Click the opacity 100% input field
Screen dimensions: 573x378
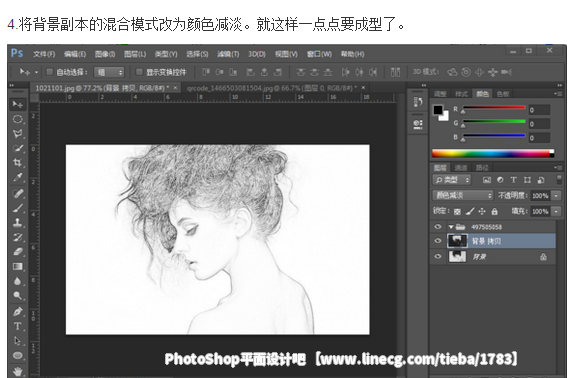(540, 196)
